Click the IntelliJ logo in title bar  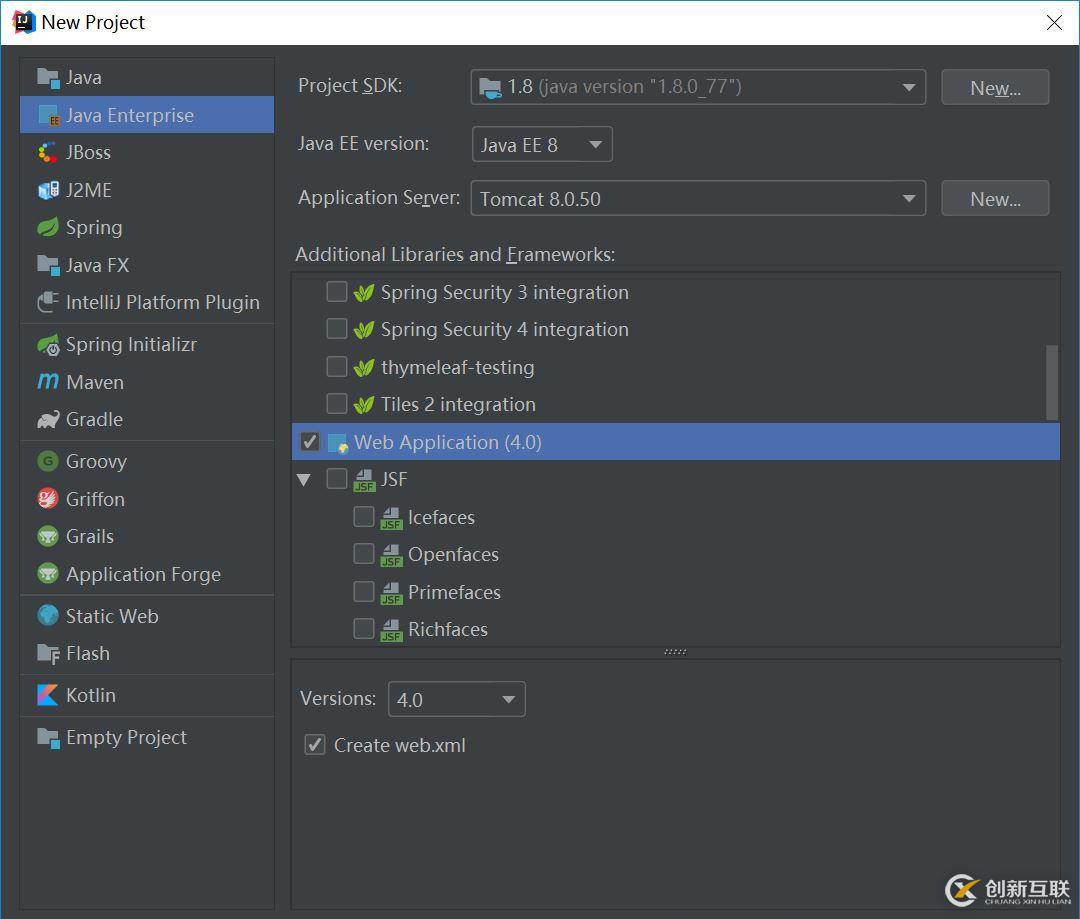pos(23,22)
